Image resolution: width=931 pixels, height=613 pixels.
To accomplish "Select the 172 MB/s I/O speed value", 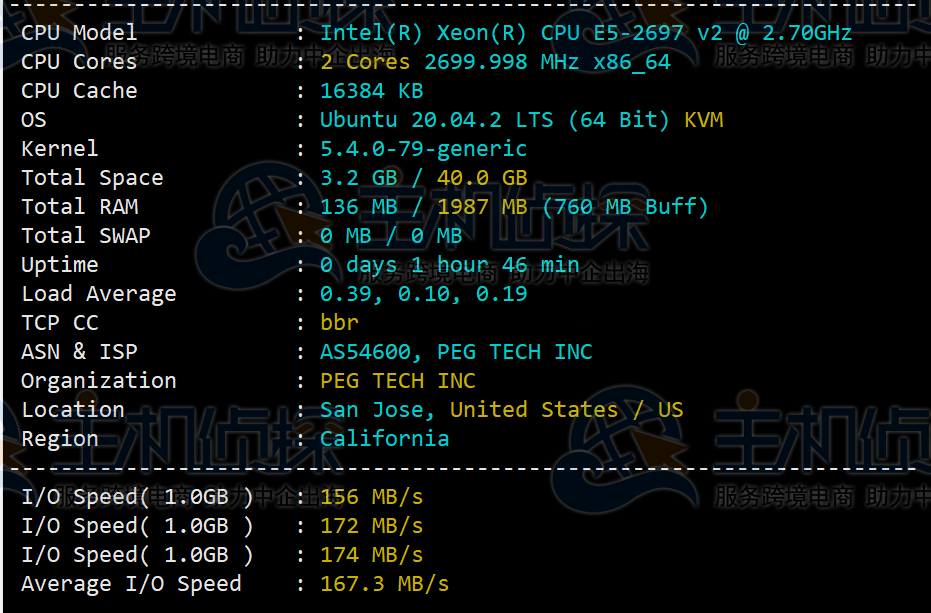I will point(372,526).
